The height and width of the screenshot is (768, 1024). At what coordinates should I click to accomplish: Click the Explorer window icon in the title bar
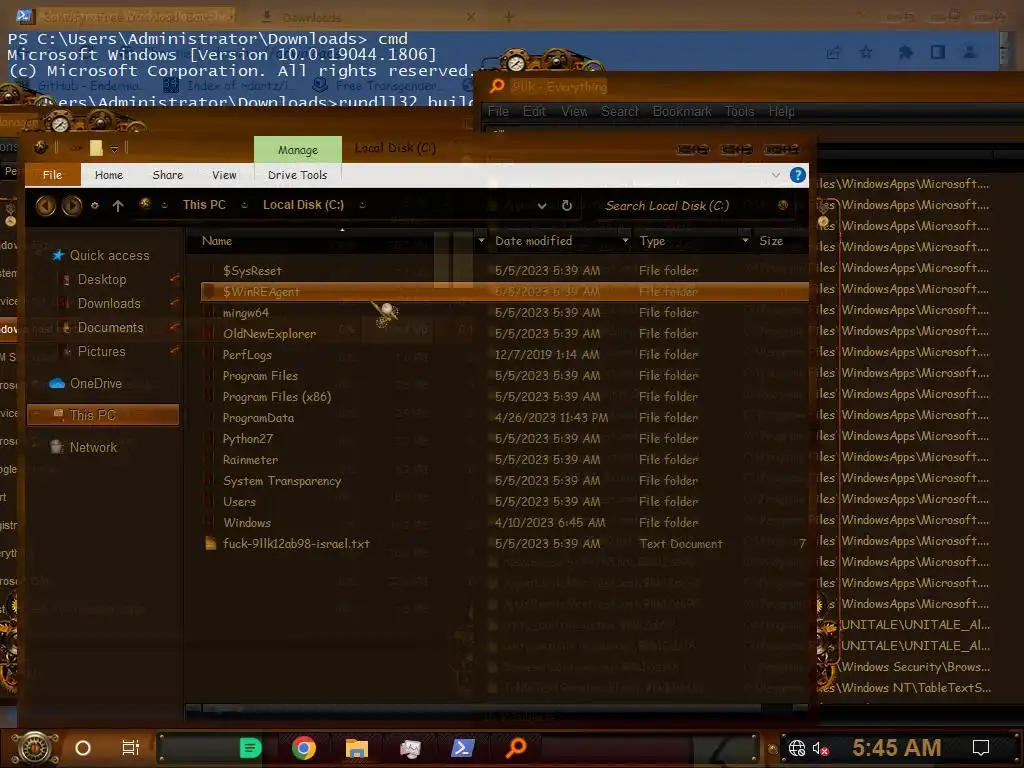tap(41, 148)
